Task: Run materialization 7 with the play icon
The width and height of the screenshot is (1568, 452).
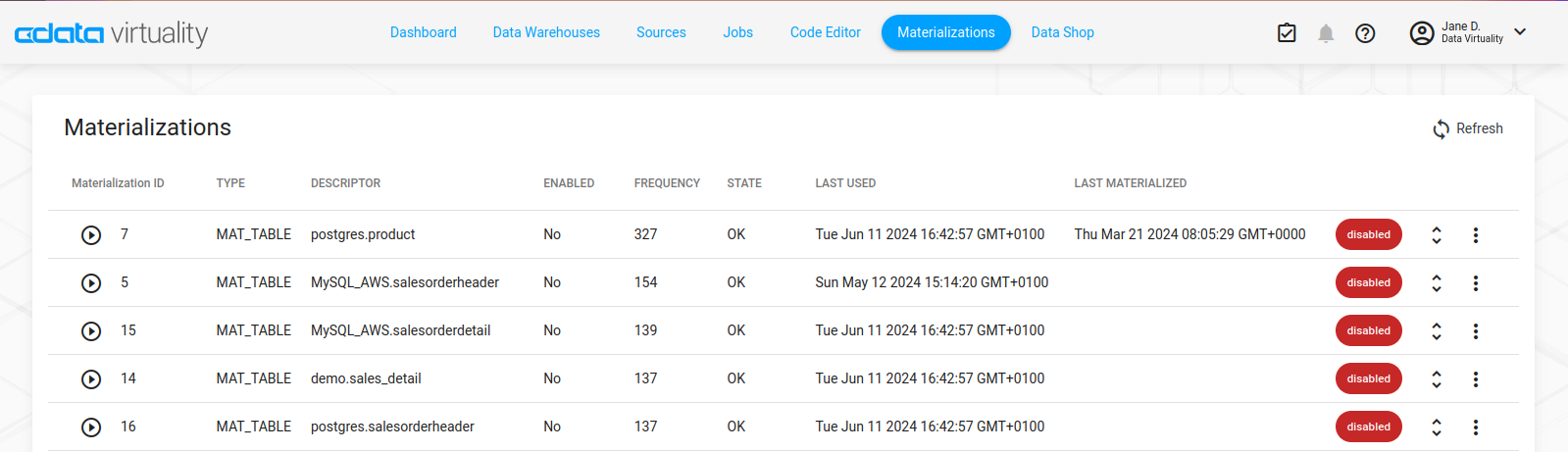Action: tap(91, 235)
